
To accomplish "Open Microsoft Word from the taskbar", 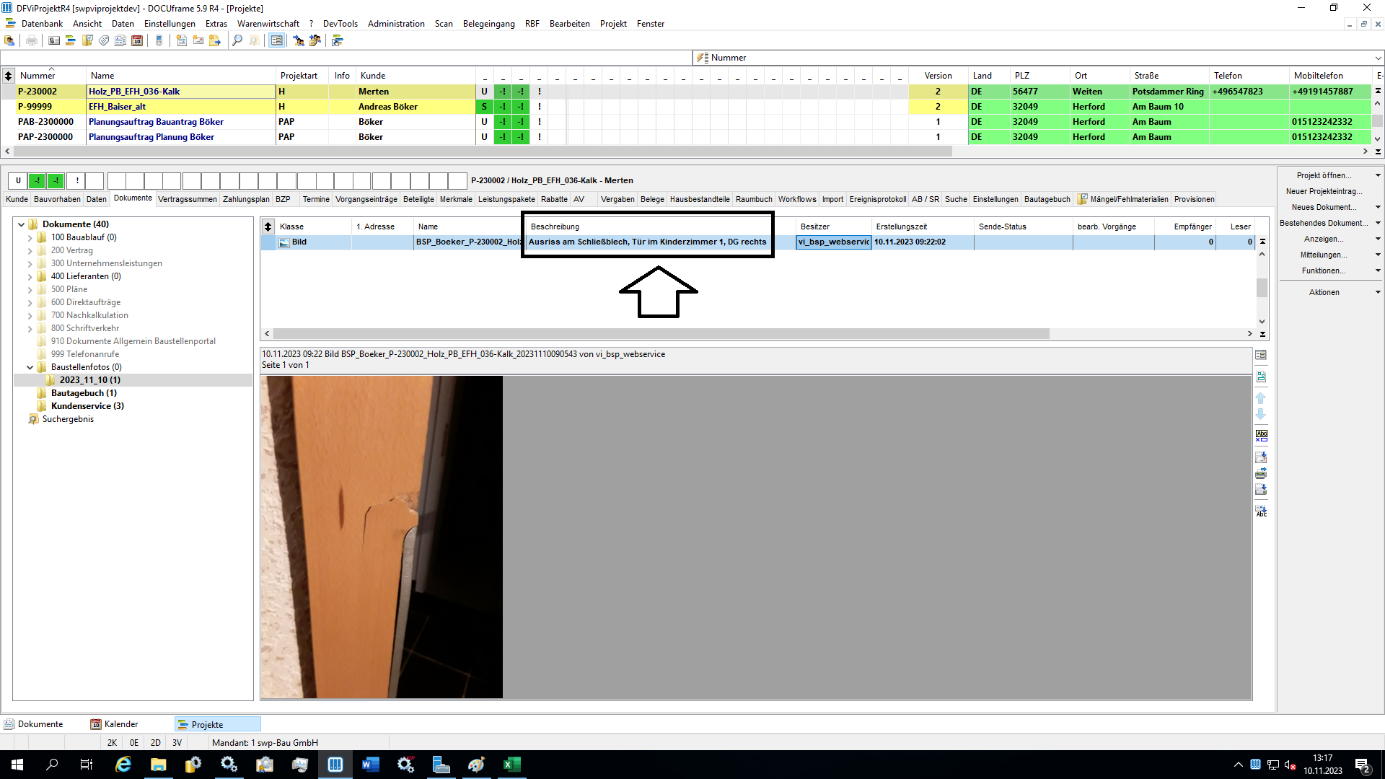I will click(x=370, y=765).
